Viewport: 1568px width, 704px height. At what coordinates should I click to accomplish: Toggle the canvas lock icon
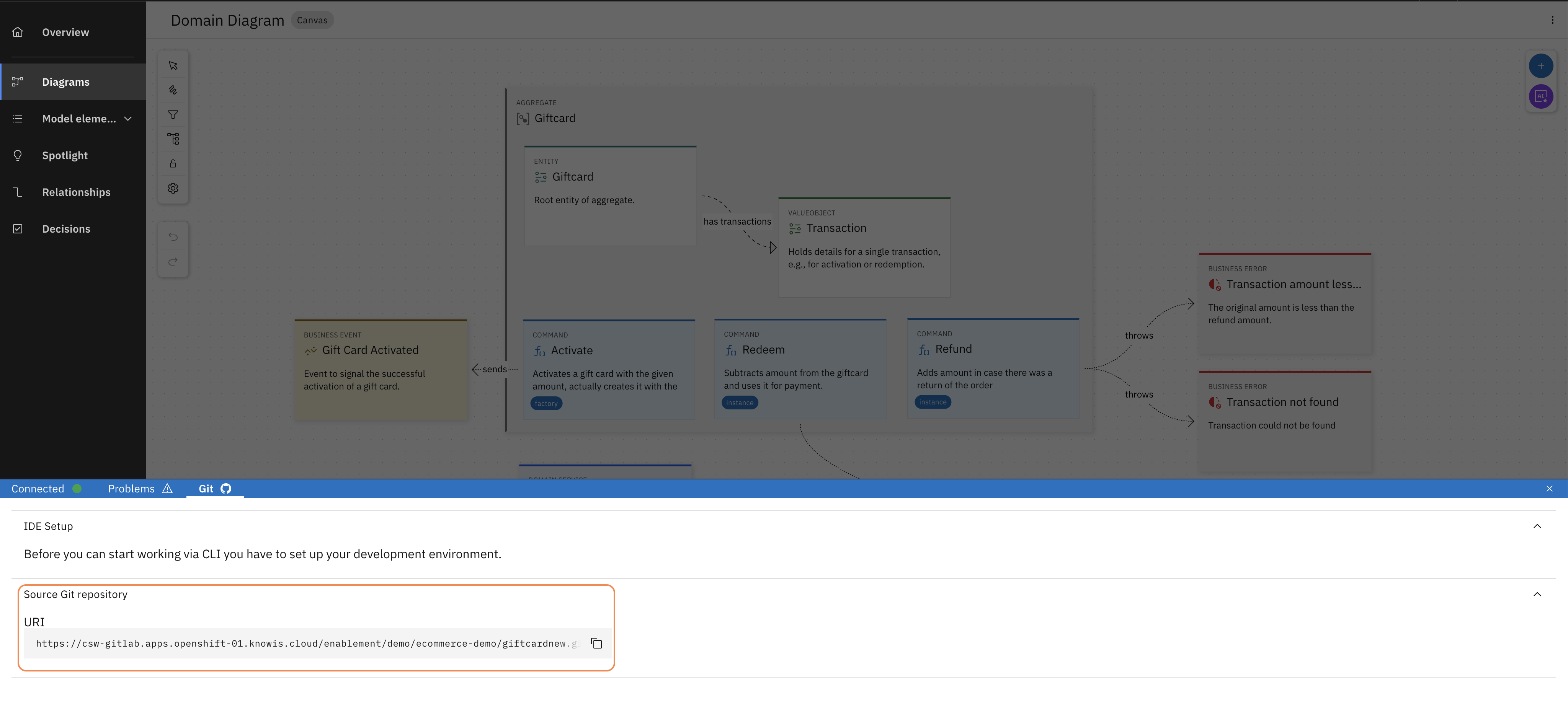173,164
